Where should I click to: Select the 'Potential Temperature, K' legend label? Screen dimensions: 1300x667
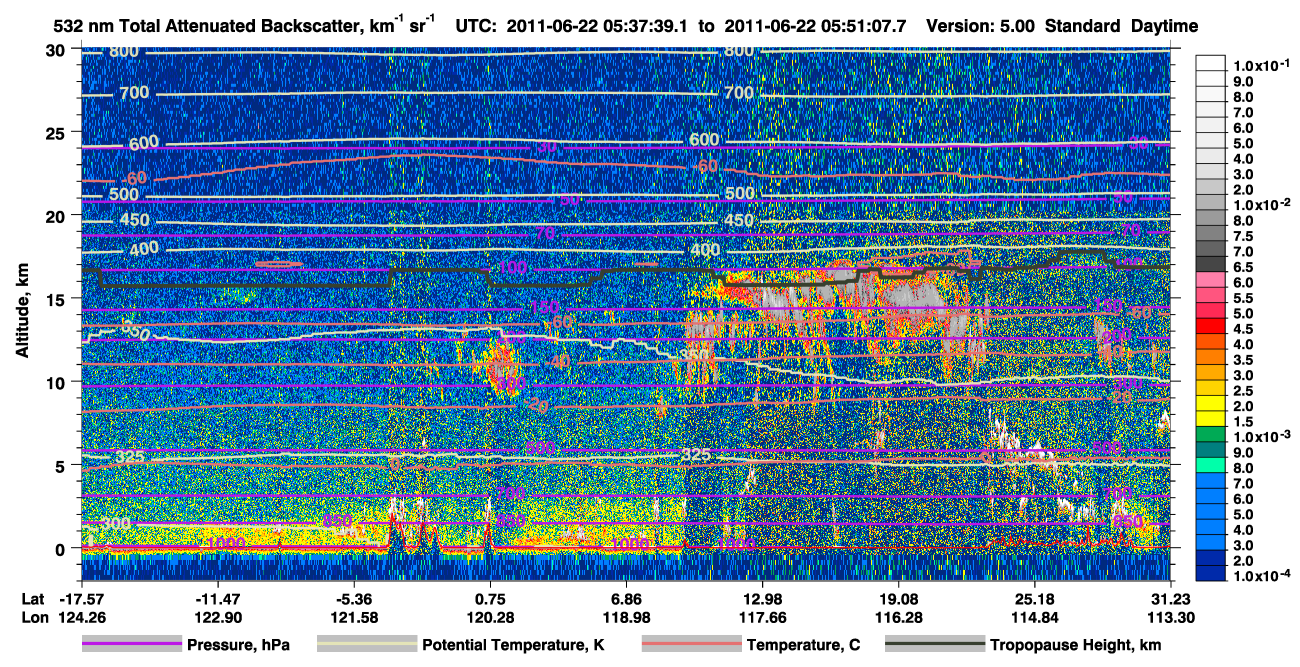[x=513, y=645]
